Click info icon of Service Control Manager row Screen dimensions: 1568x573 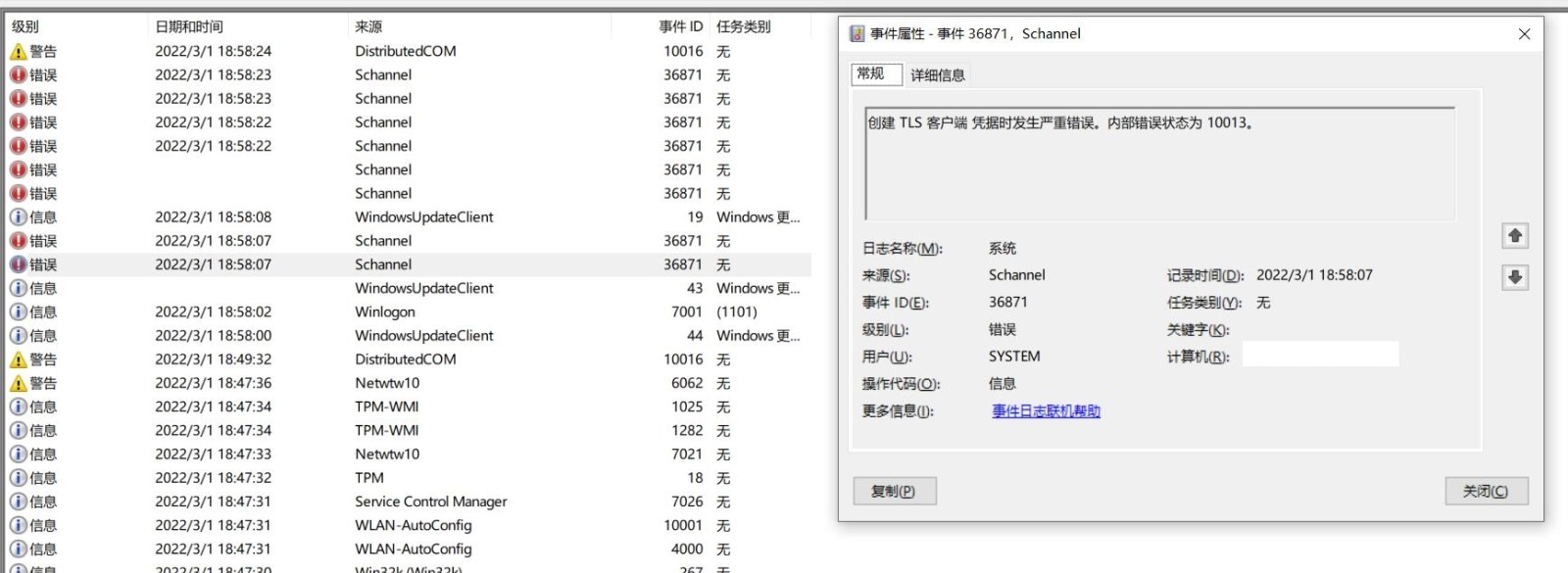click(x=19, y=502)
